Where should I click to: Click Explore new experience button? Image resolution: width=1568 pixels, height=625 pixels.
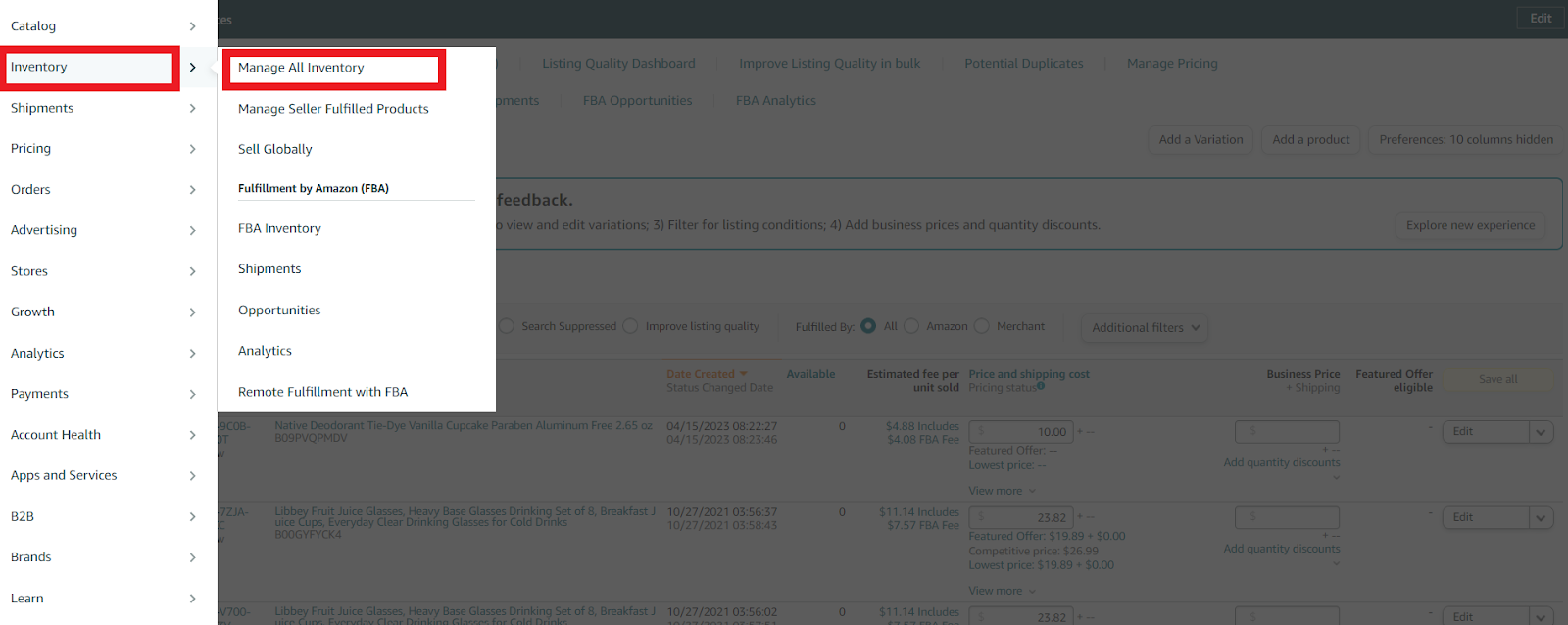(x=1470, y=225)
